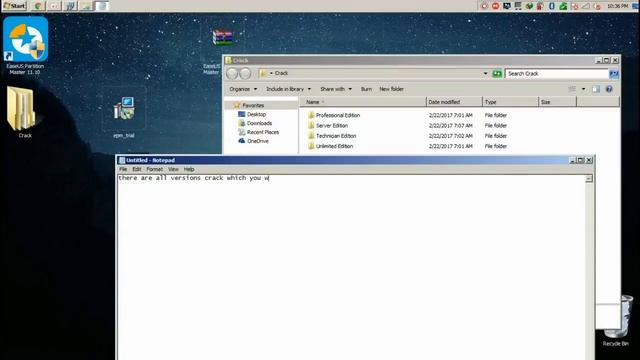Open the Organize dropdown menu
This screenshot has width=640, height=360.
[243, 89]
